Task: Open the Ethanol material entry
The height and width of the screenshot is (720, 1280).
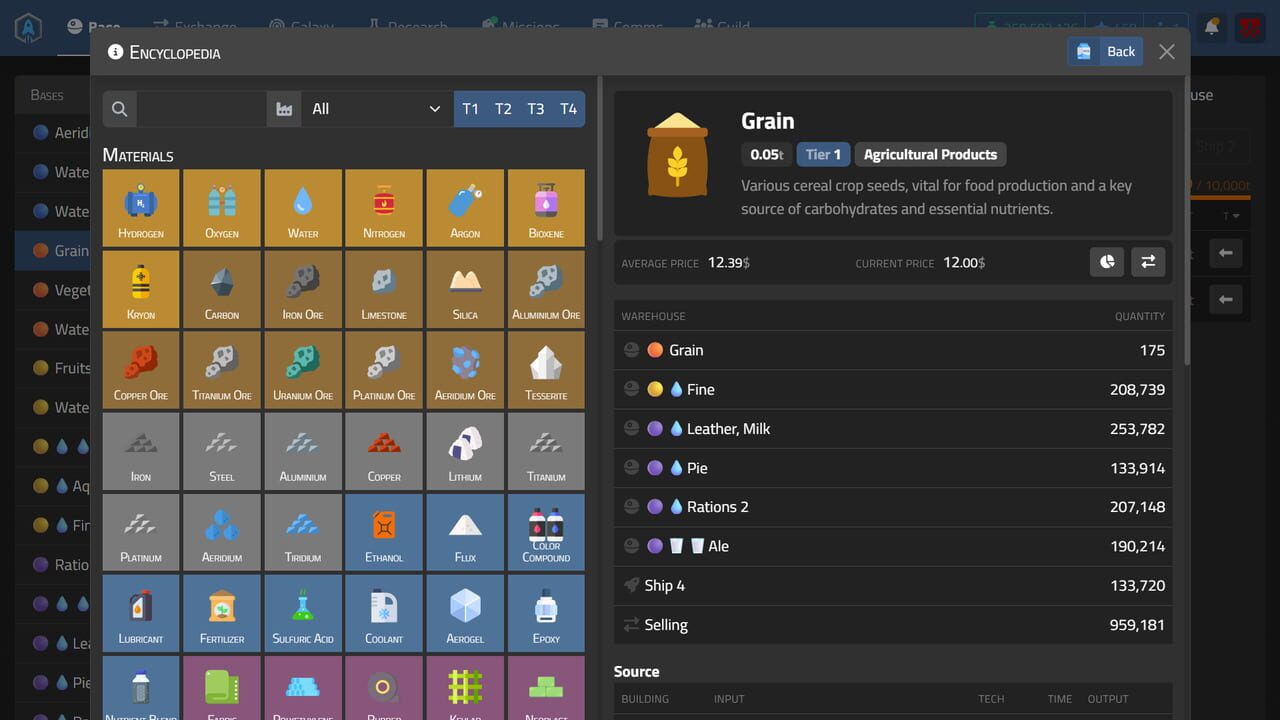Action: tap(384, 531)
